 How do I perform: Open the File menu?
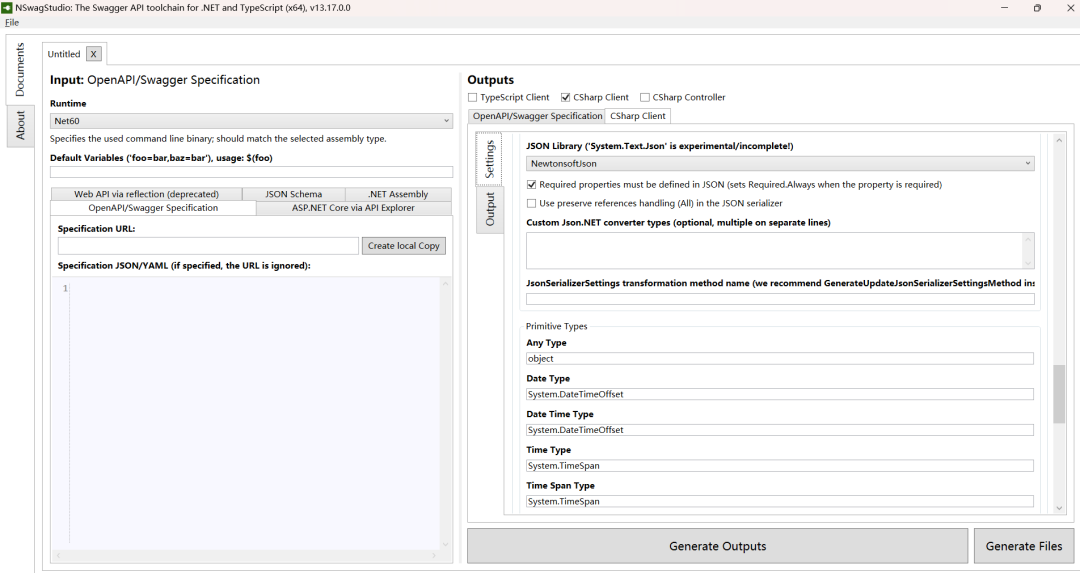tap(12, 23)
